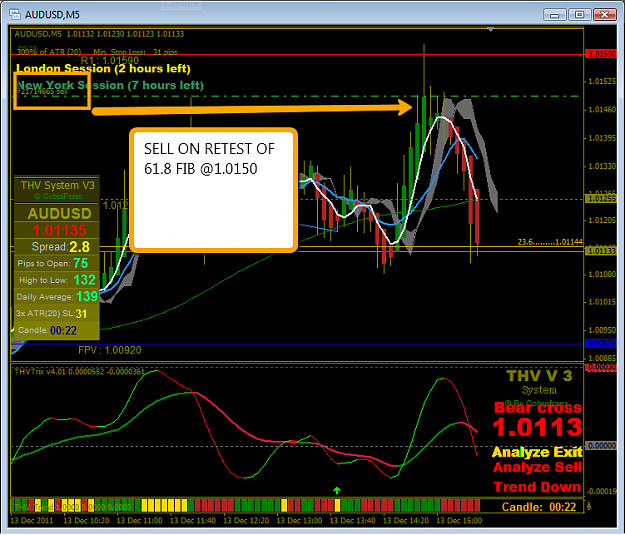Click the 'New York Session (7 hours left)' label

[x=110, y=85]
